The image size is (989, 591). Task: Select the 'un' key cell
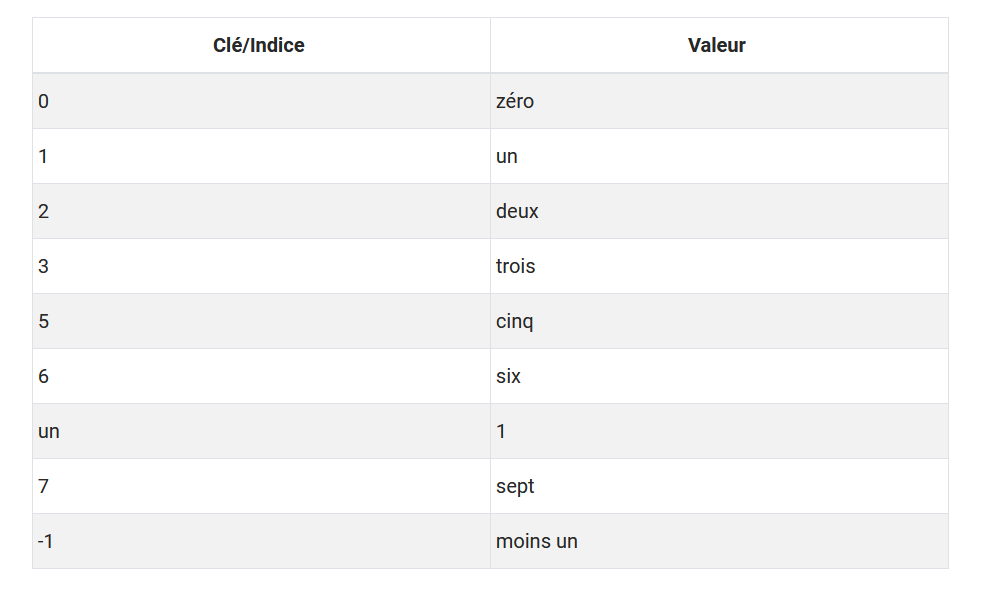[x=49, y=431]
